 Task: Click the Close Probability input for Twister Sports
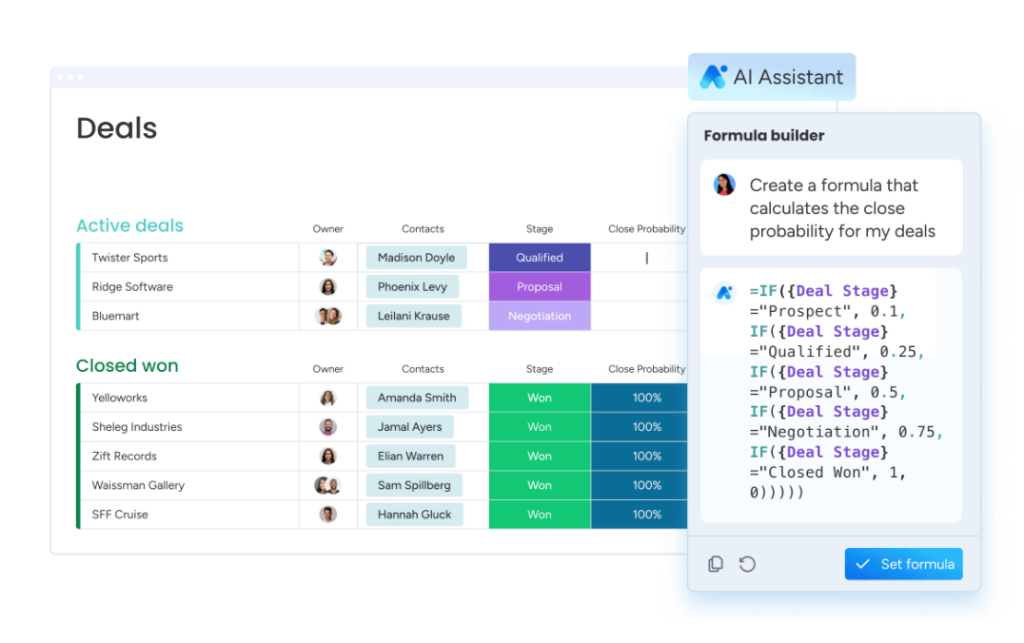click(x=645, y=257)
